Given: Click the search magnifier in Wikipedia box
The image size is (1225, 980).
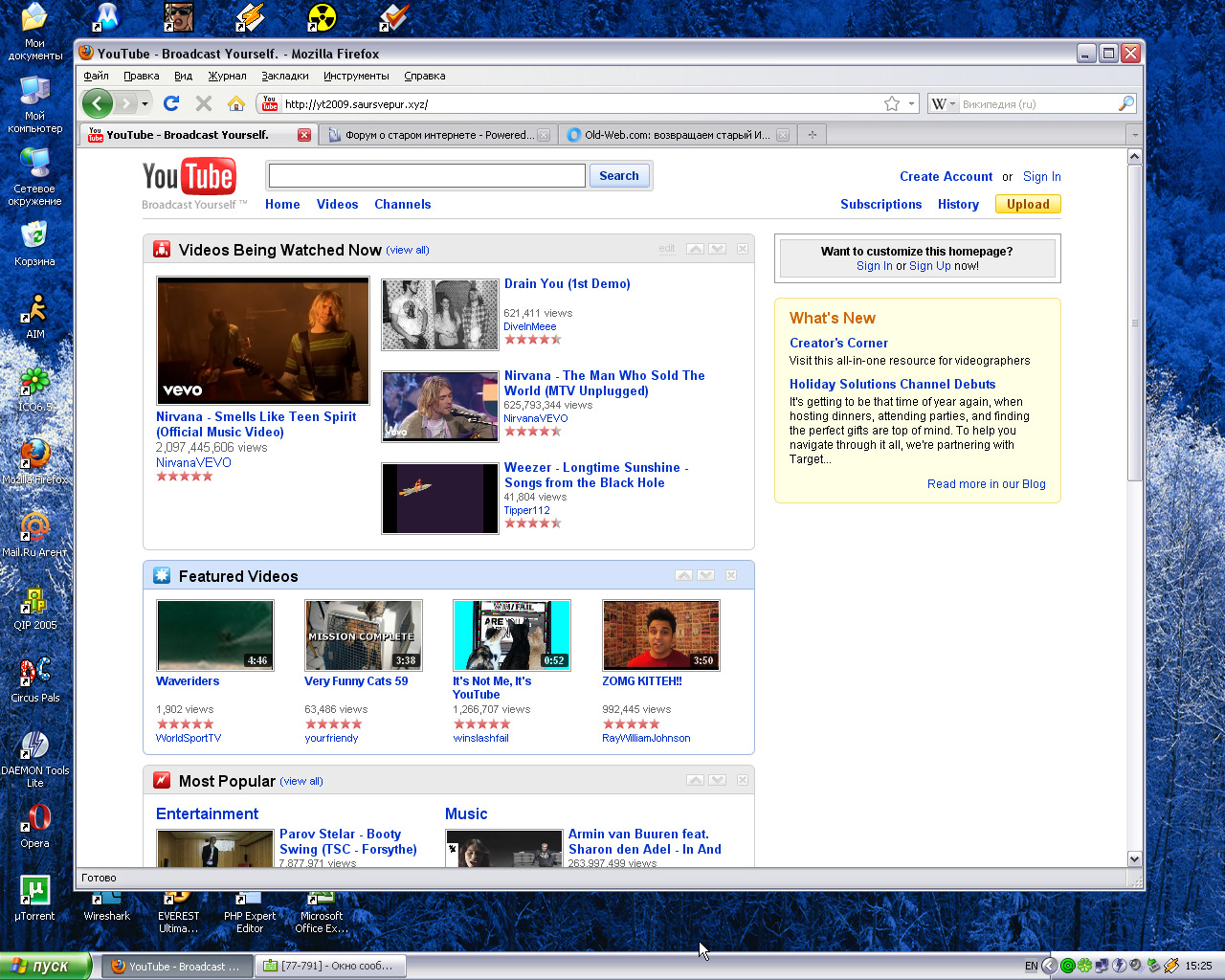Looking at the screenshot, I should pyautogui.click(x=1125, y=103).
